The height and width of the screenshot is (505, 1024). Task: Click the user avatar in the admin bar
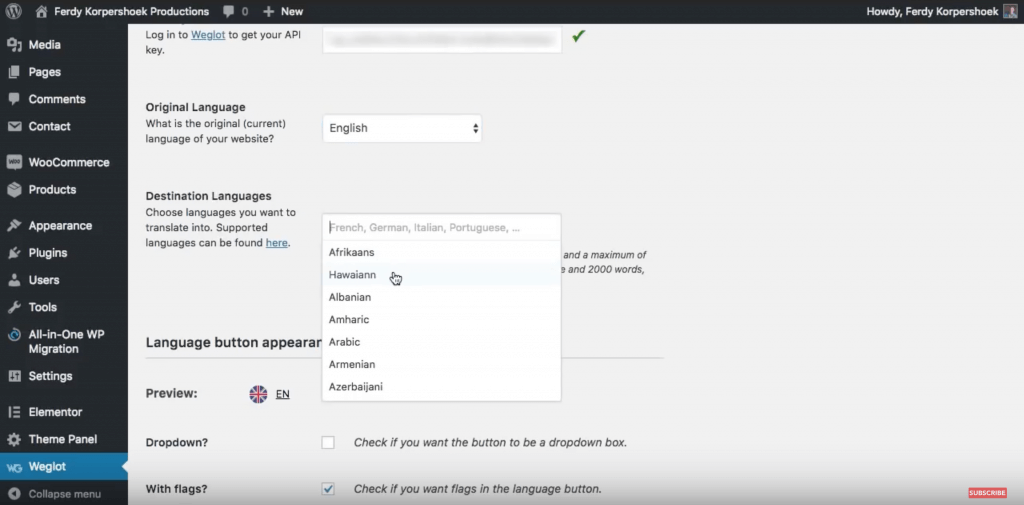1010,11
